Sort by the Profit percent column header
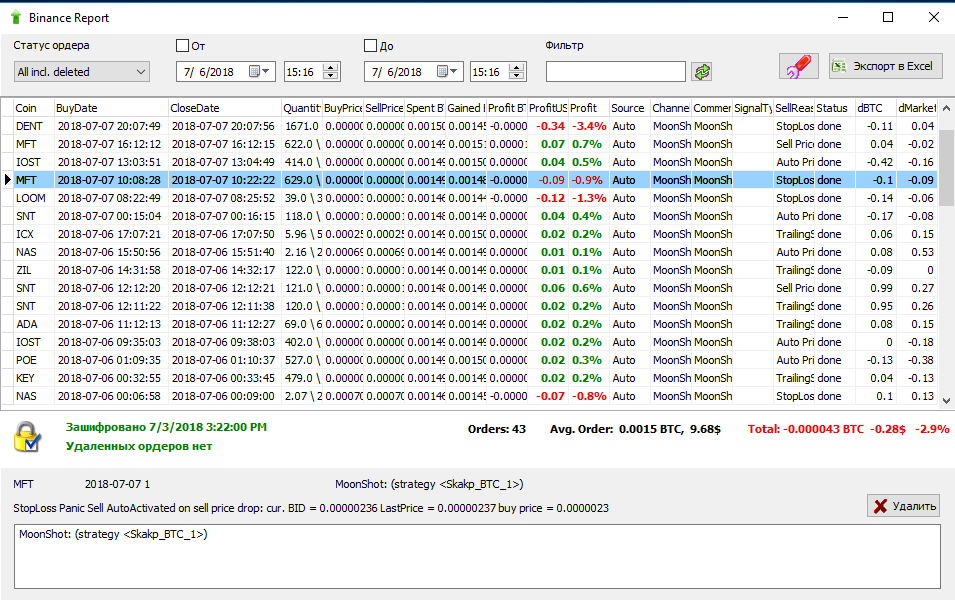The width and height of the screenshot is (955, 600). (588, 108)
